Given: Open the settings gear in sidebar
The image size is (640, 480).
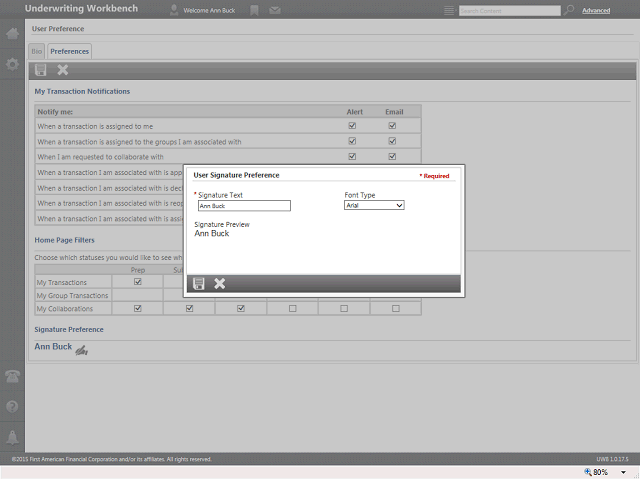Looking at the screenshot, I should (x=12, y=64).
